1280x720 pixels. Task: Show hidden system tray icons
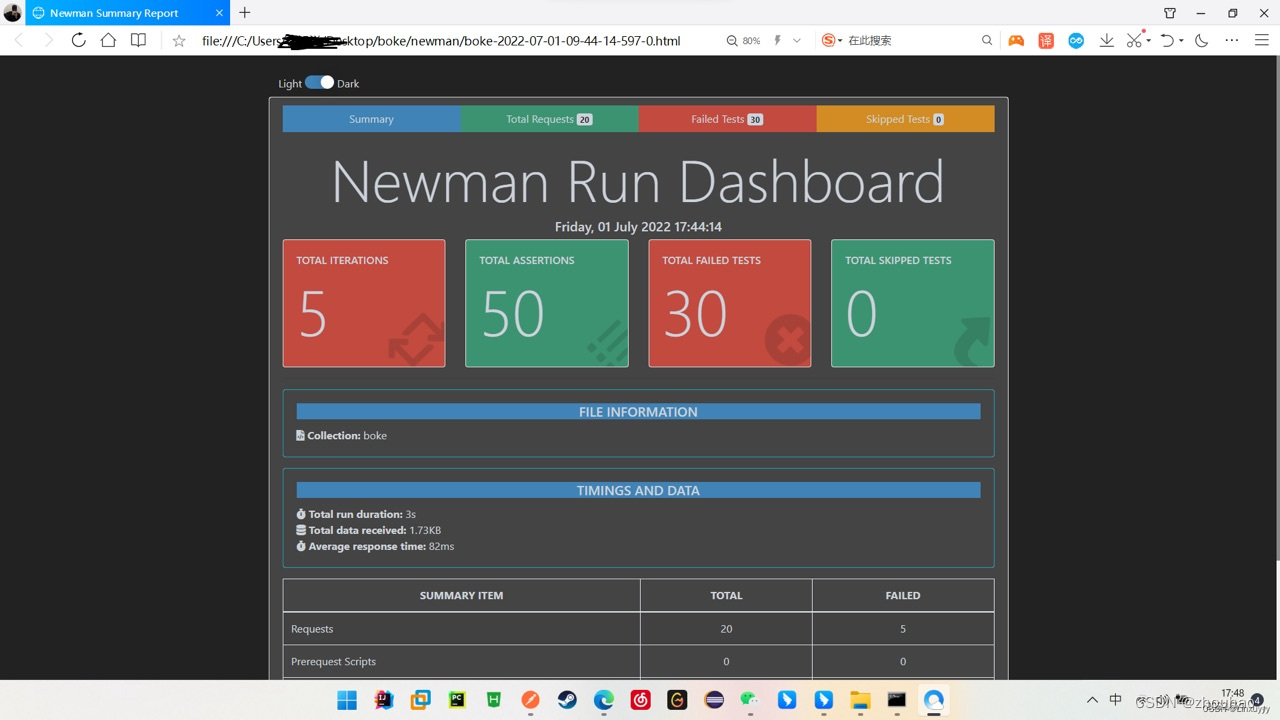1092,700
